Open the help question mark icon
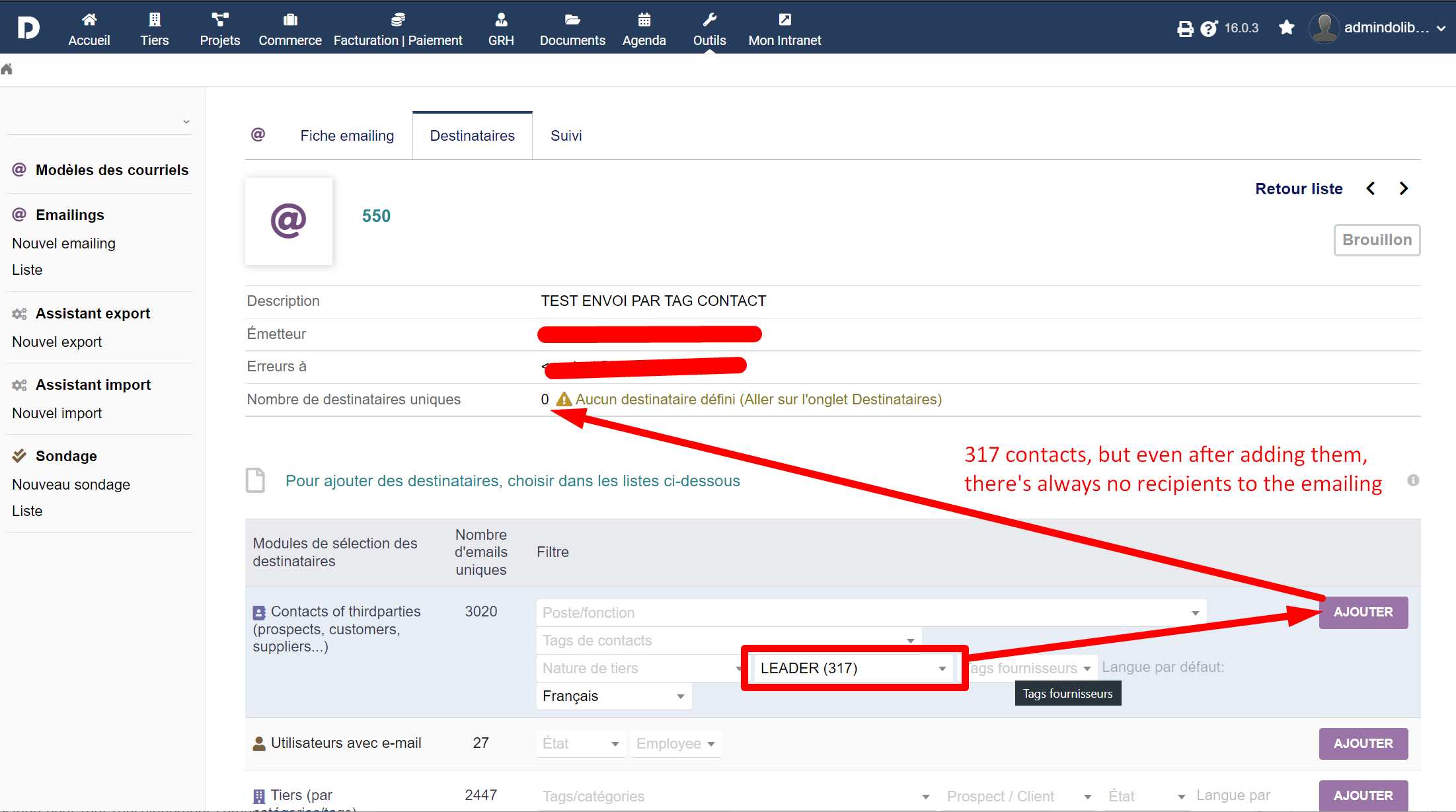1456x812 pixels. tap(1209, 28)
